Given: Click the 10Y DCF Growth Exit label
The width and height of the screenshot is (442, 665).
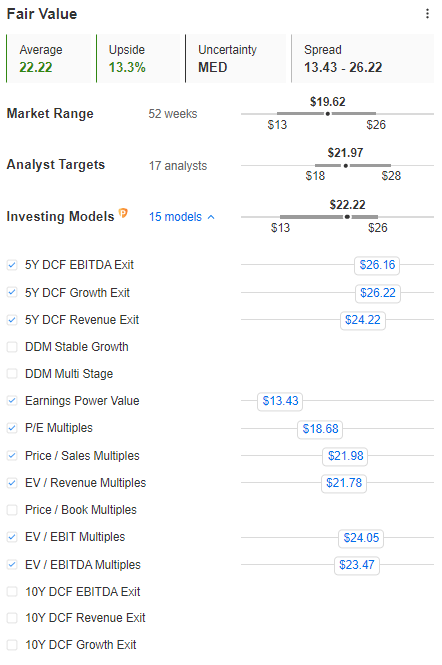Looking at the screenshot, I should [81, 645].
